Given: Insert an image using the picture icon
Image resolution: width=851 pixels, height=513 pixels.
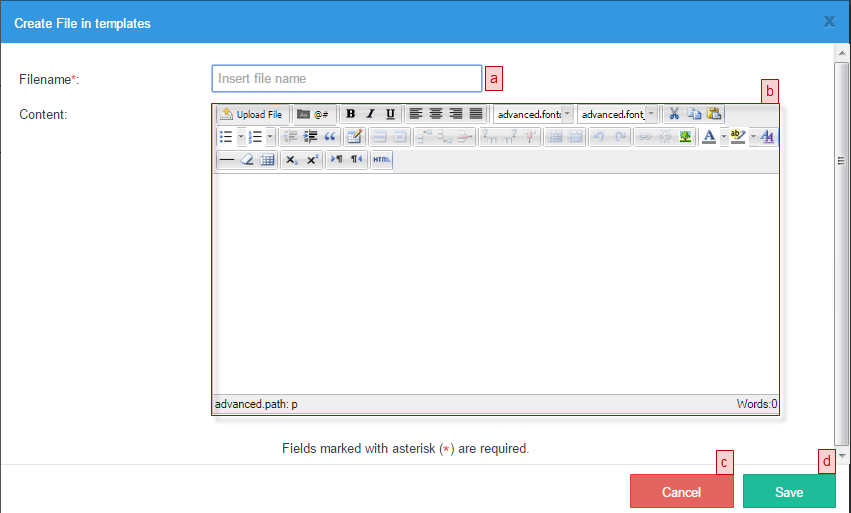Looking at the screenshot, I should [x=686, y=137].
